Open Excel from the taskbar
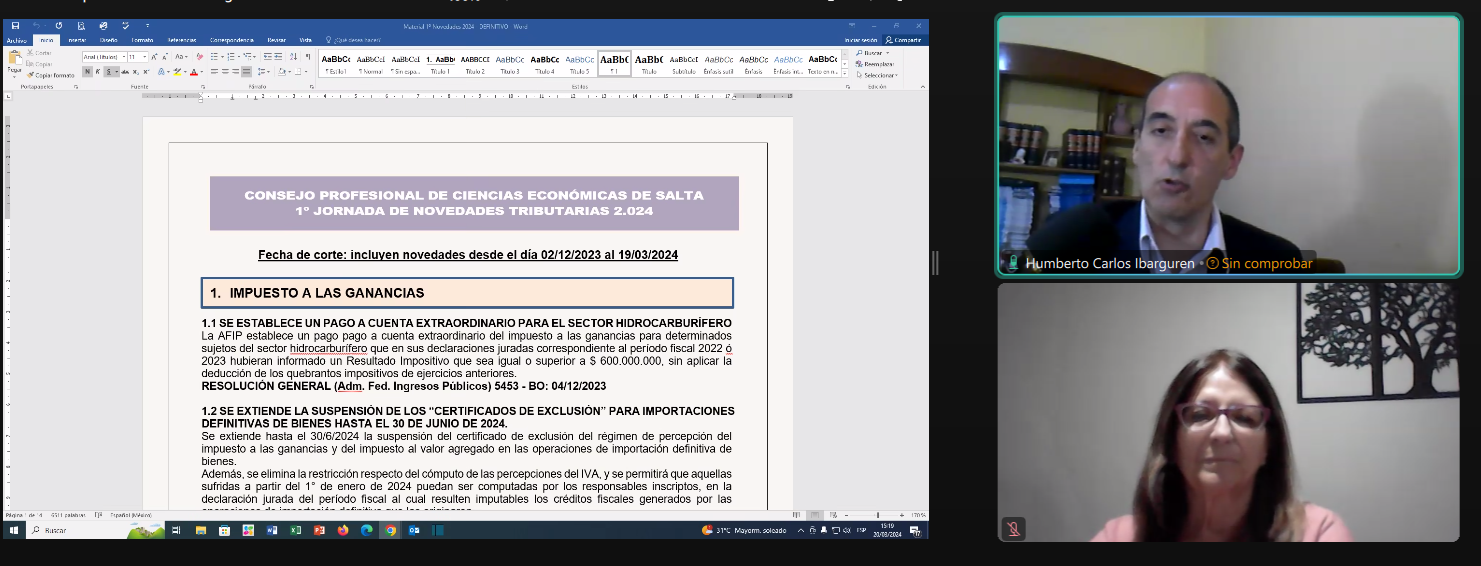1481x566 pixels. click(x=295, y=530)
